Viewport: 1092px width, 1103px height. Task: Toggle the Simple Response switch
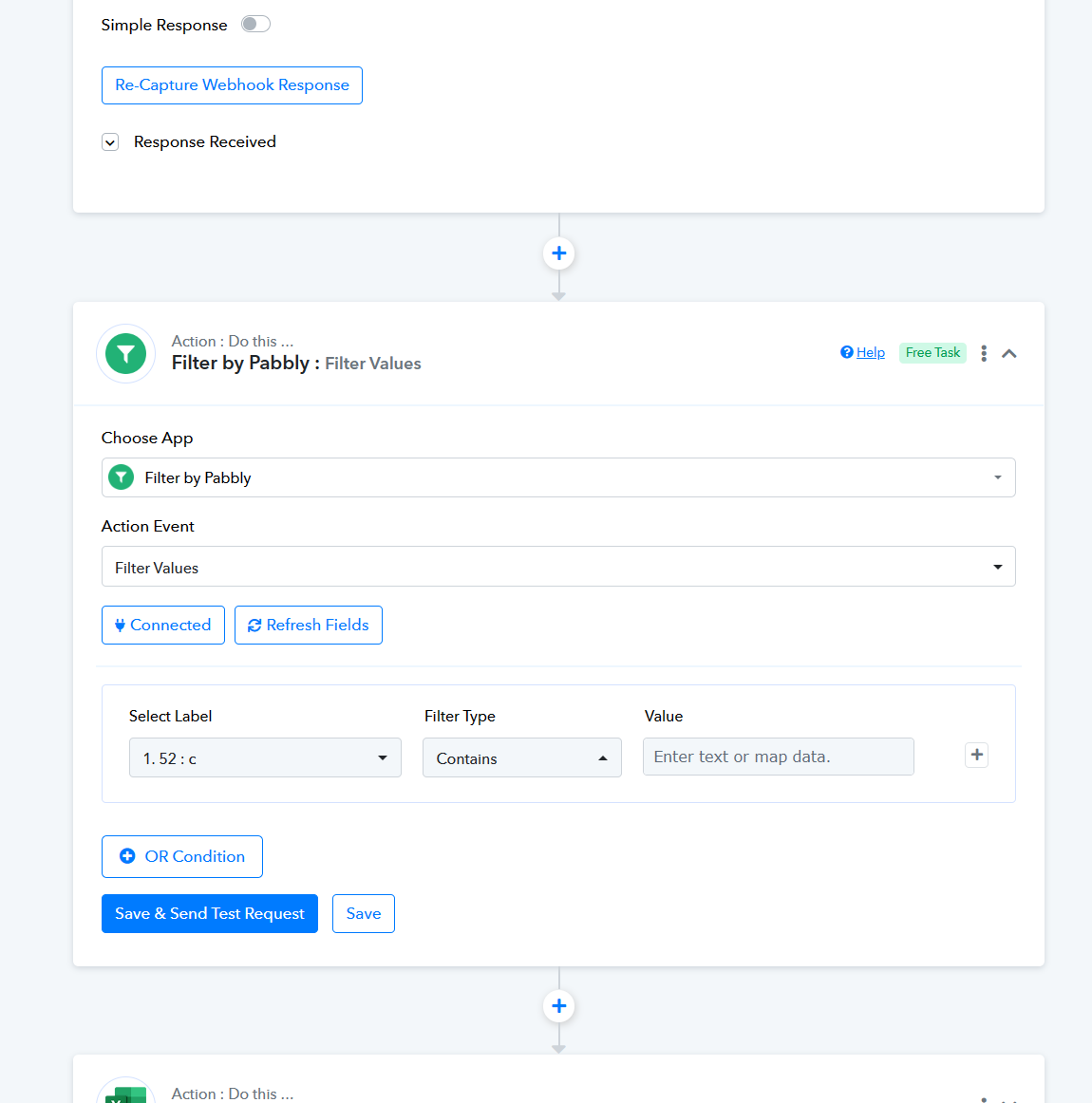(x=255, y=24)
